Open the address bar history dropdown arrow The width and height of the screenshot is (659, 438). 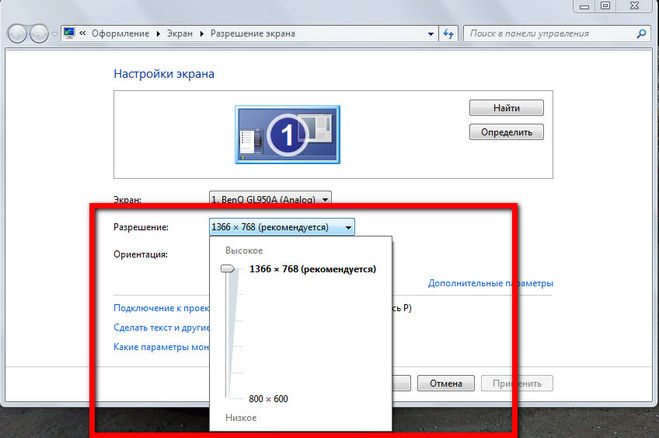[x=431, y=34]
